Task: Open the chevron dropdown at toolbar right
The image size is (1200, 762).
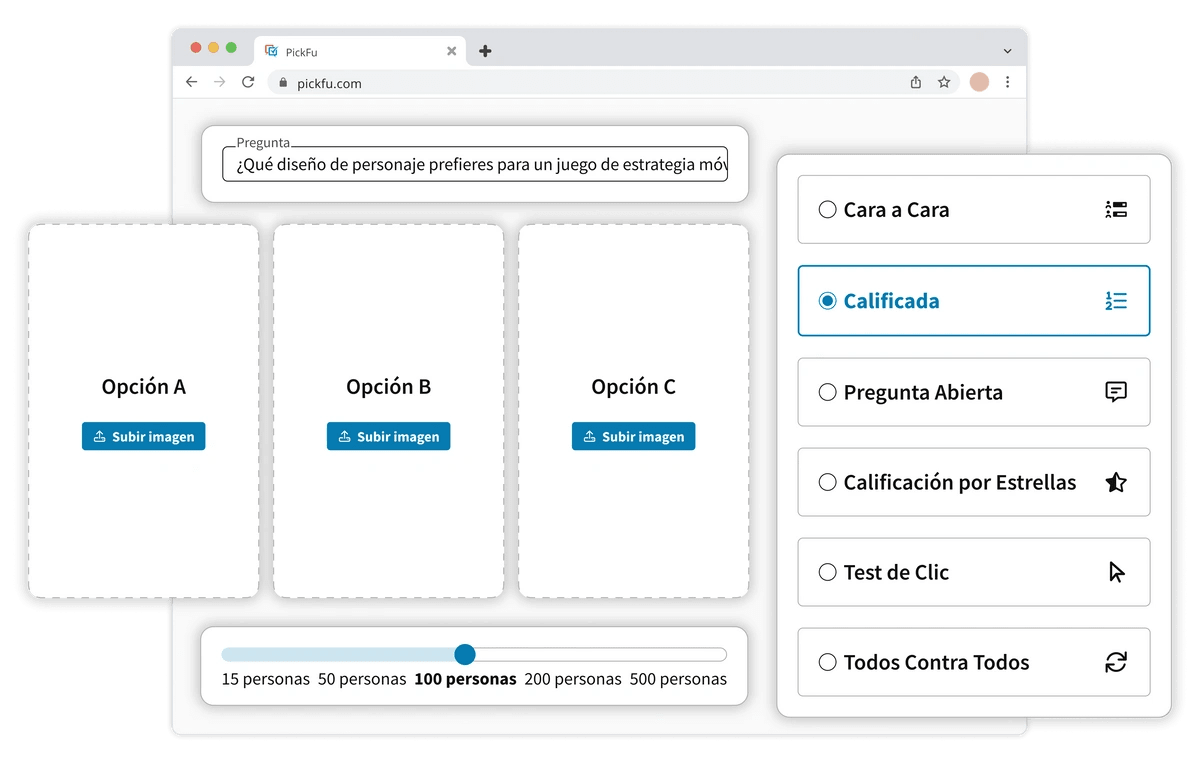Action: coord(1006,50)
